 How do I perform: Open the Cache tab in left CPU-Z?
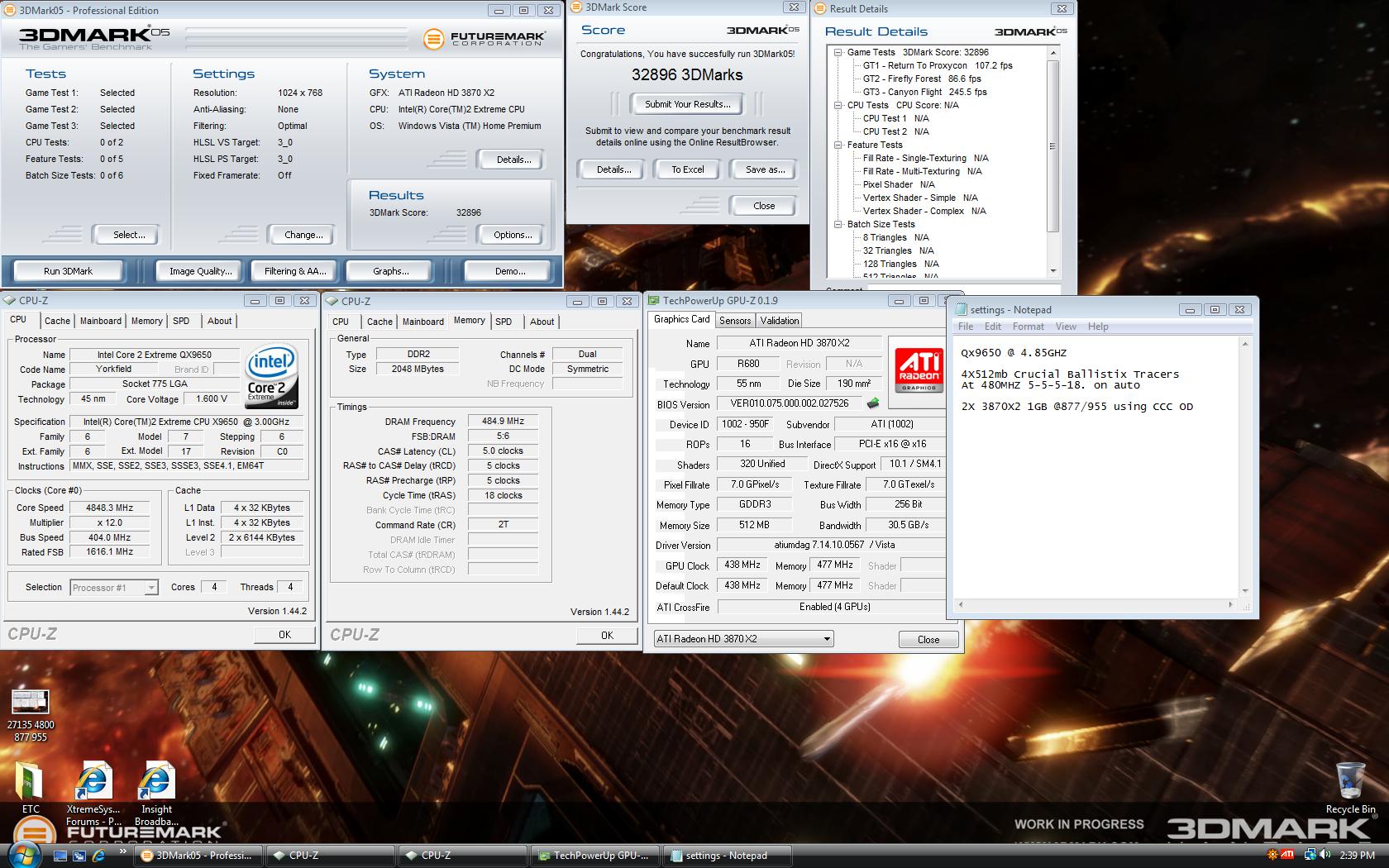57,321
